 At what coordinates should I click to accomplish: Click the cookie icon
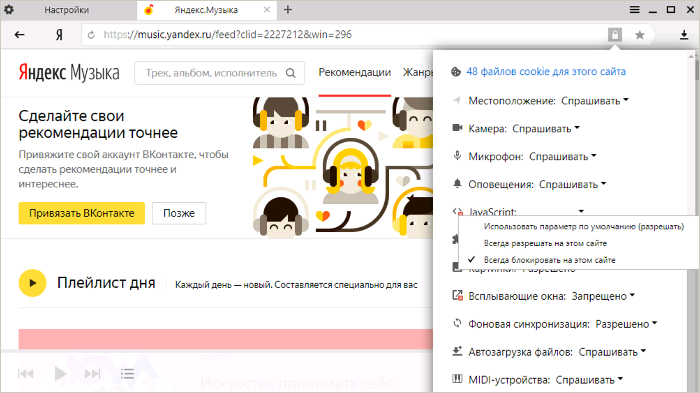456,71
